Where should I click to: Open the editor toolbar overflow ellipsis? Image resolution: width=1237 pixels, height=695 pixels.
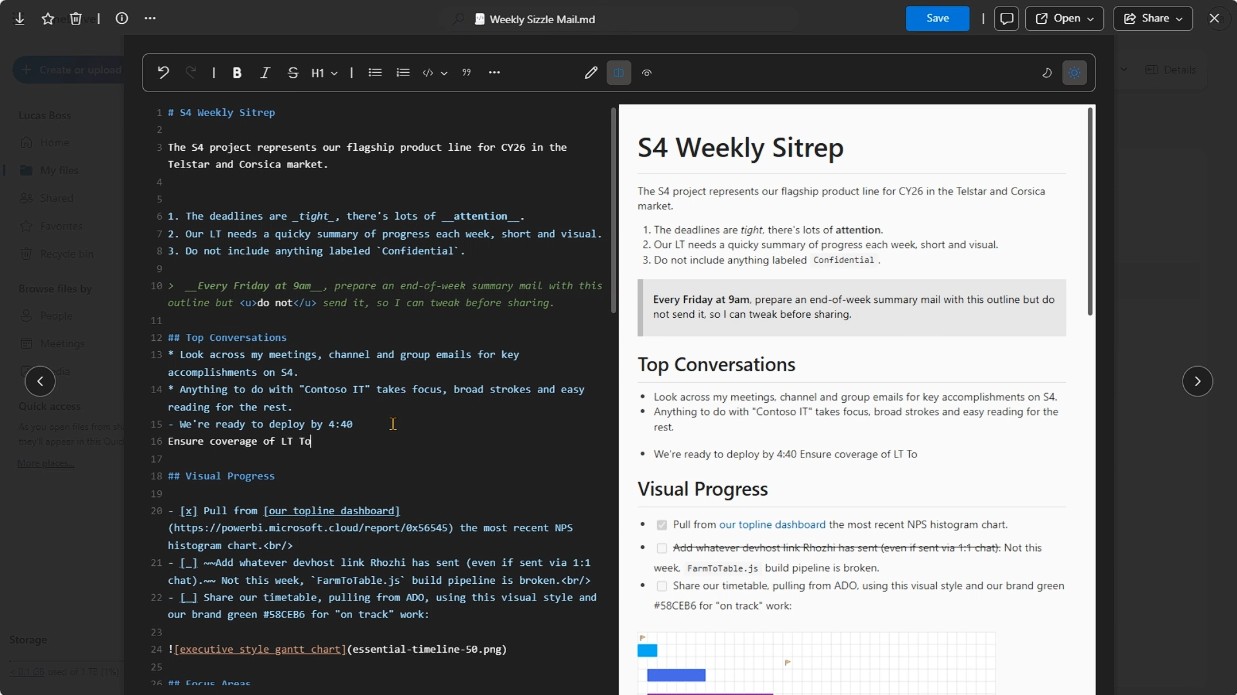pos(494,72)
